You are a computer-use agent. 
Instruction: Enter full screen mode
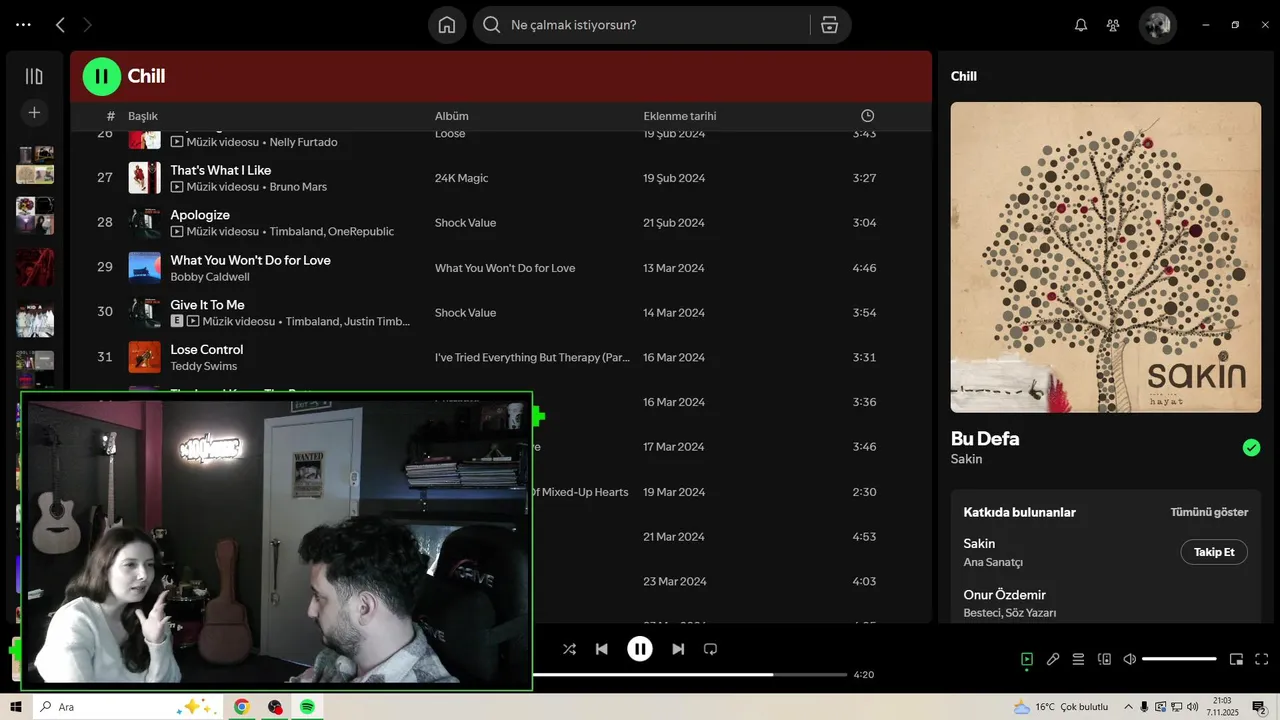[x=1261, y=659]
